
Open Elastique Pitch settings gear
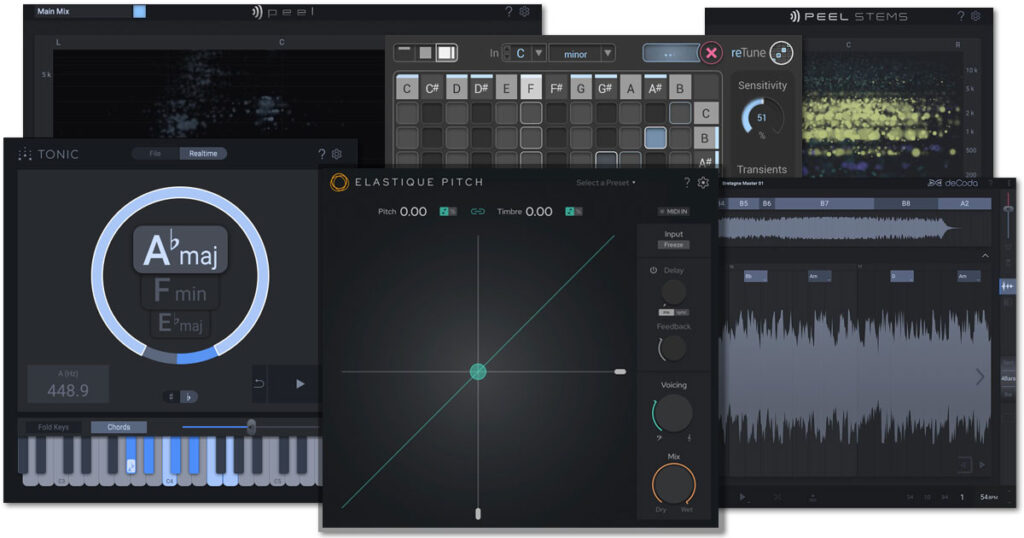point(703,183)
